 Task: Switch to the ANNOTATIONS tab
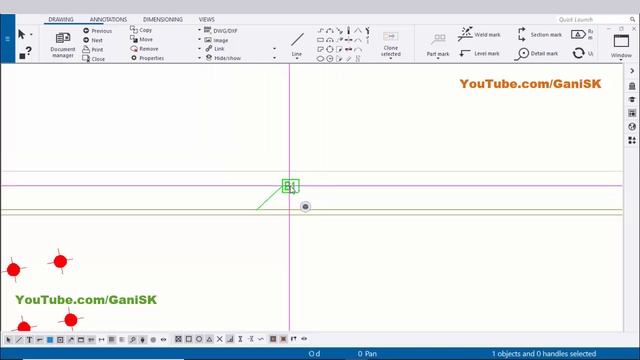108,20
